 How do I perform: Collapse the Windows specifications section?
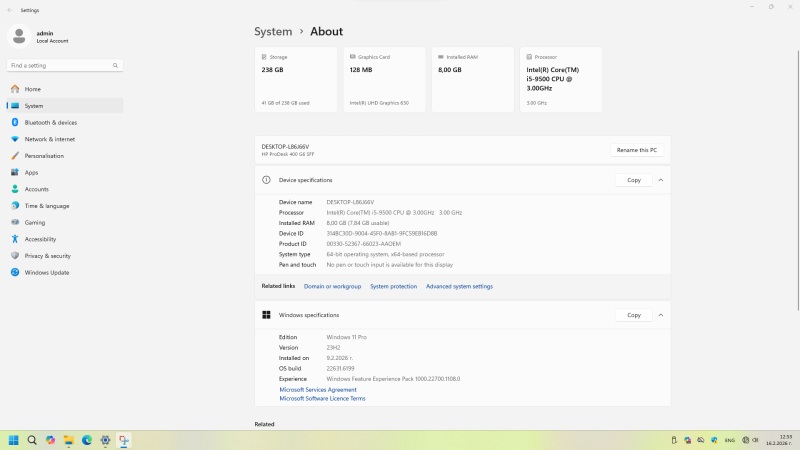pyautogui.click(x=661, y=315)
